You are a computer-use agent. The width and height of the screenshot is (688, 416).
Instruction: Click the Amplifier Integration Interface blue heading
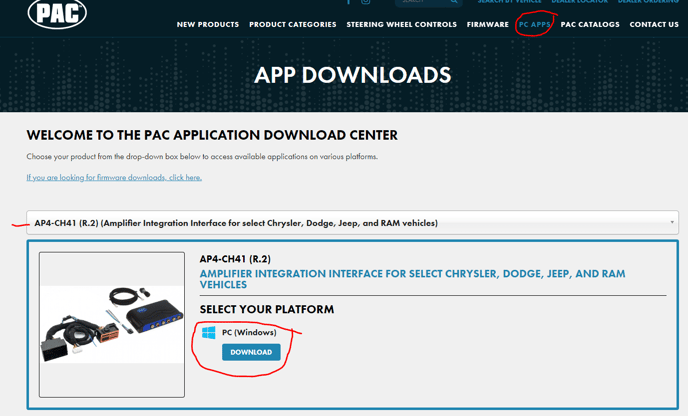coord(412,279)
